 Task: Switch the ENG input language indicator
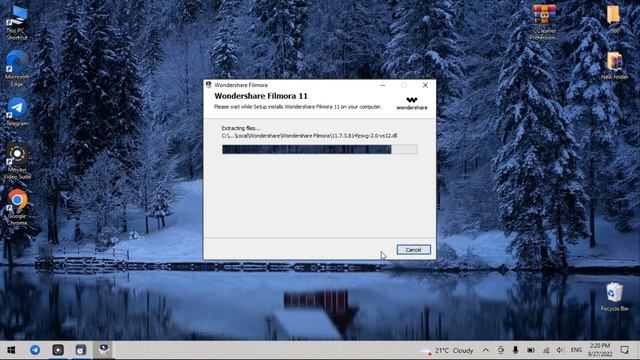pos(576,350)
